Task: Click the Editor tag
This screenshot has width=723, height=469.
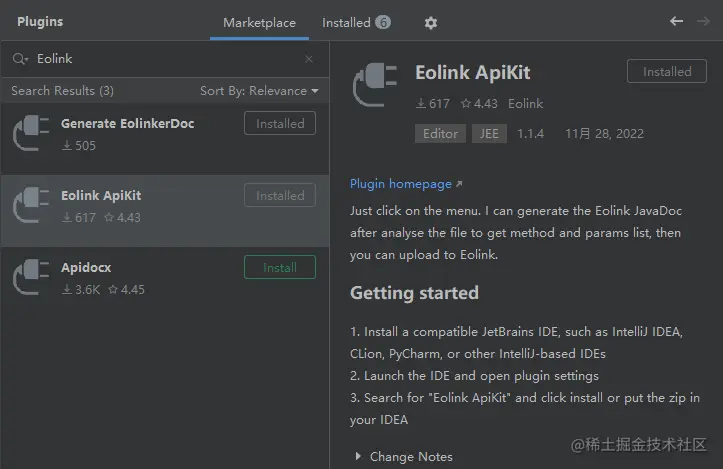Action: point(440,134)
